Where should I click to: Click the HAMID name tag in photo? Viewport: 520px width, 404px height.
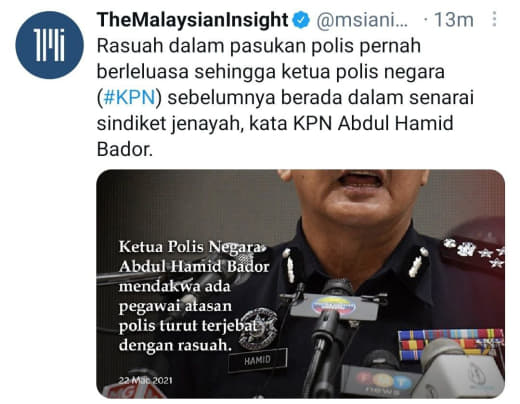coord(257,360)
